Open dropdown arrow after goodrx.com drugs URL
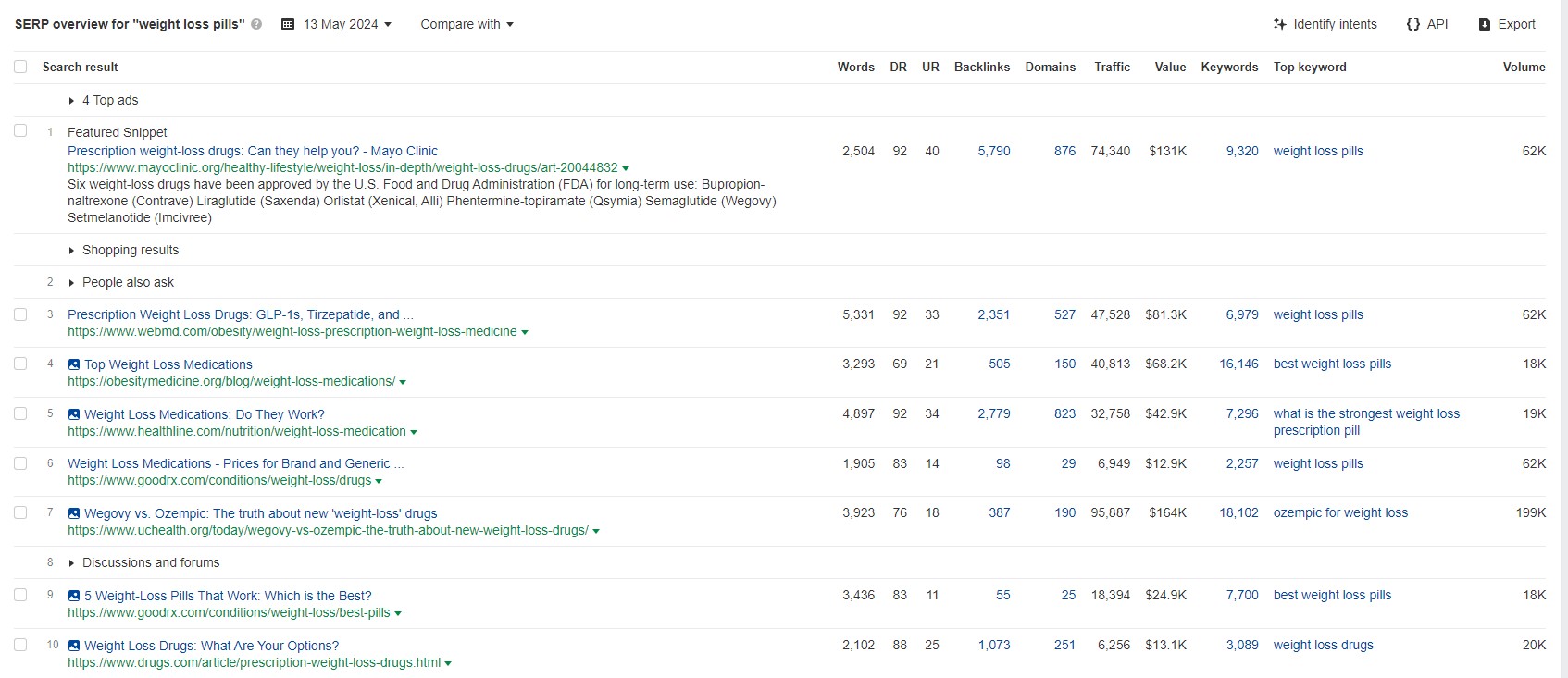The height and width of the screenshot is (678, 1568). (x=379, y=481)
